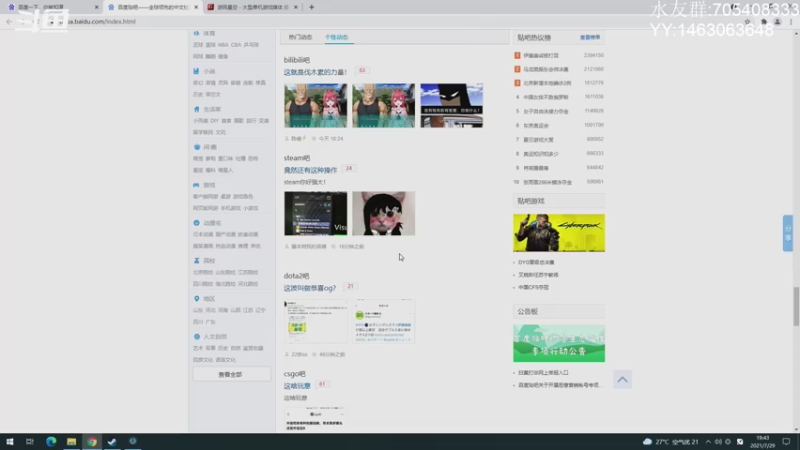Click the CBA link under 体育
The width and height of the screenshot is (800, 450).
[x=236, y=45]
